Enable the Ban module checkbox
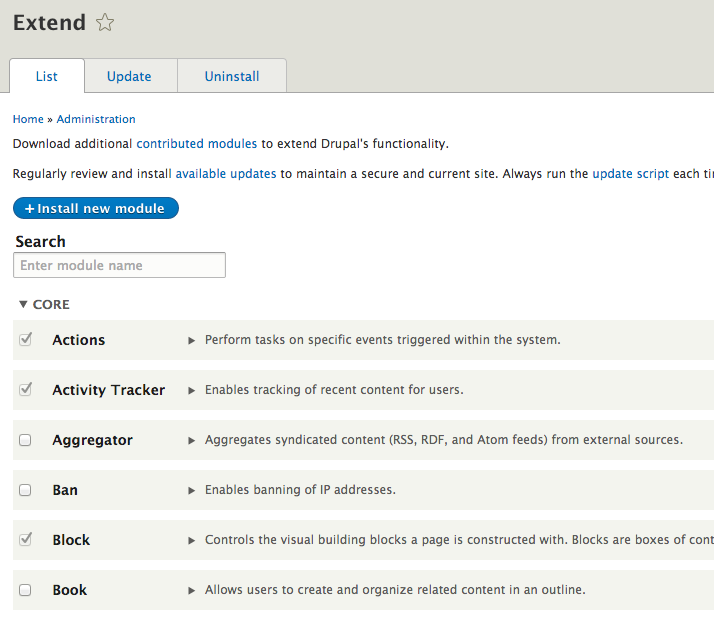Screen dimensions: 714x618 click(25, 490)
